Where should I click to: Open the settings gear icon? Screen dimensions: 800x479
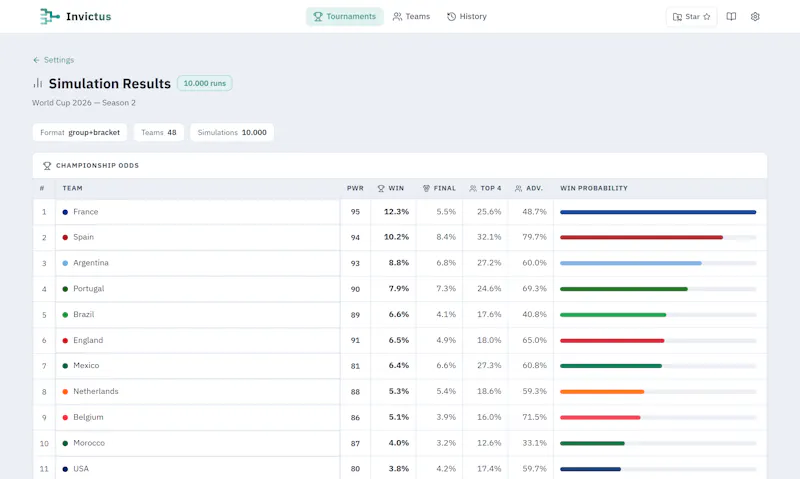755,17
